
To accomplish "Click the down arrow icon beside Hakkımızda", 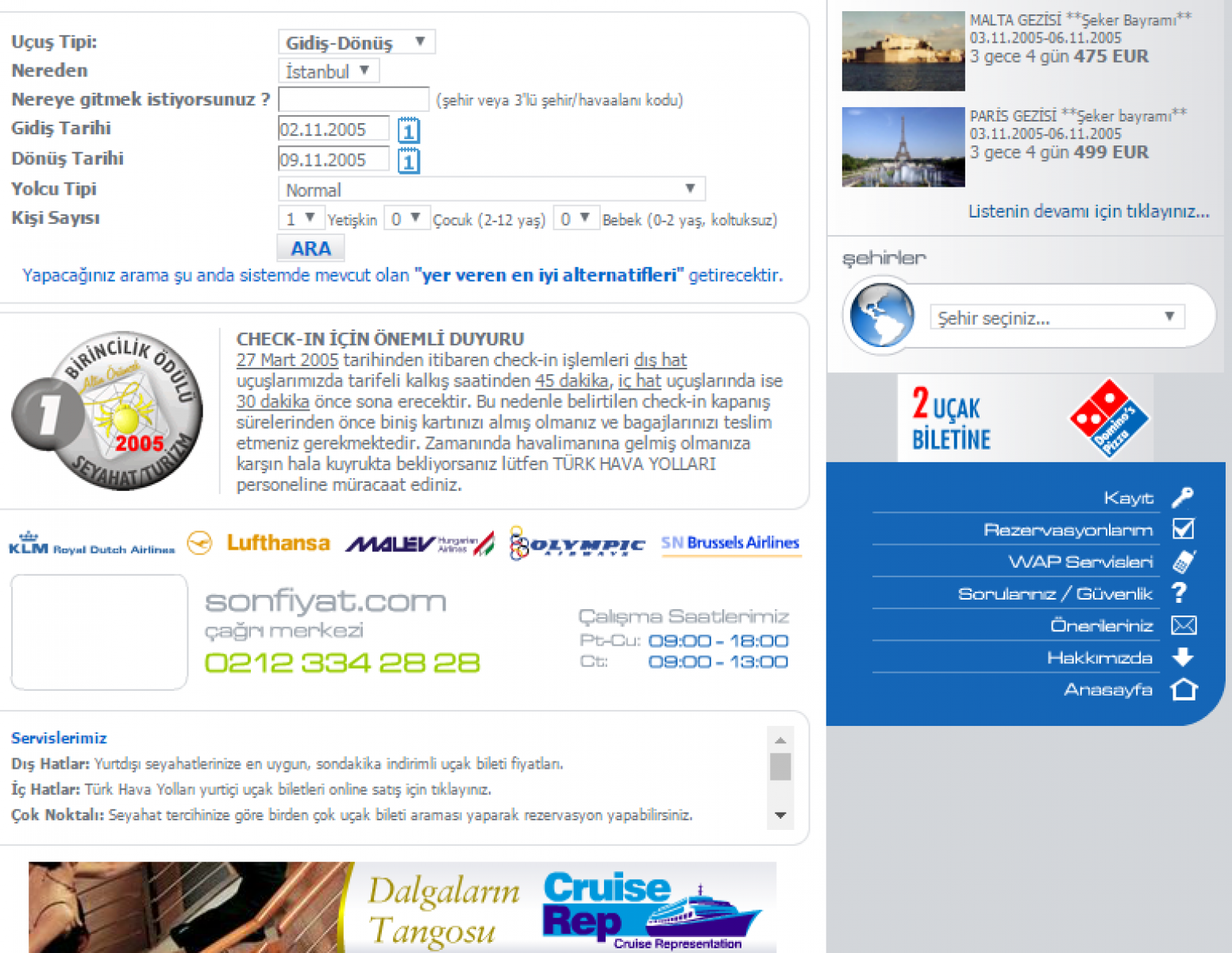I will tap(1183, 657).
